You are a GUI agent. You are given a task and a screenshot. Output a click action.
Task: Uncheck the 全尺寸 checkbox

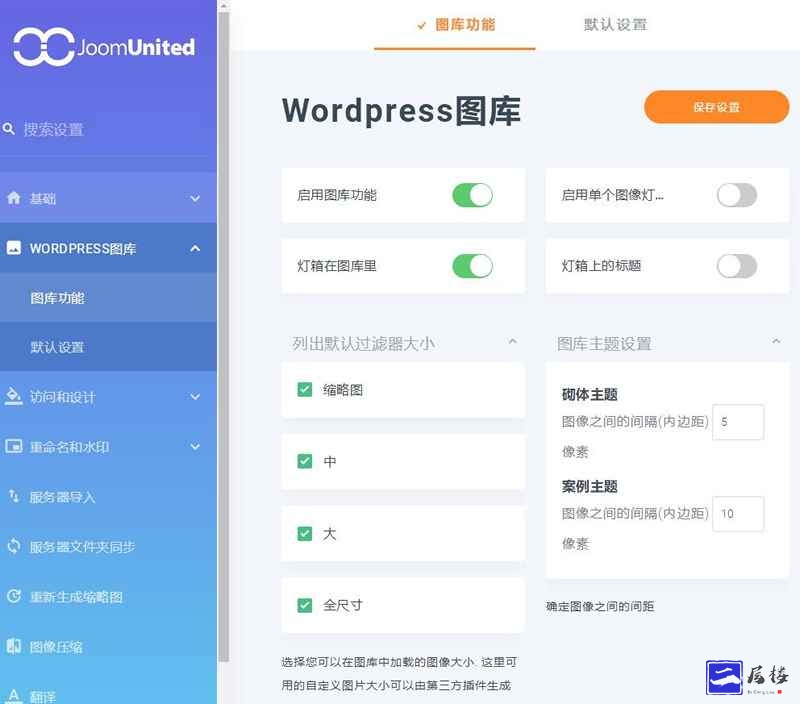click(305, 605)
